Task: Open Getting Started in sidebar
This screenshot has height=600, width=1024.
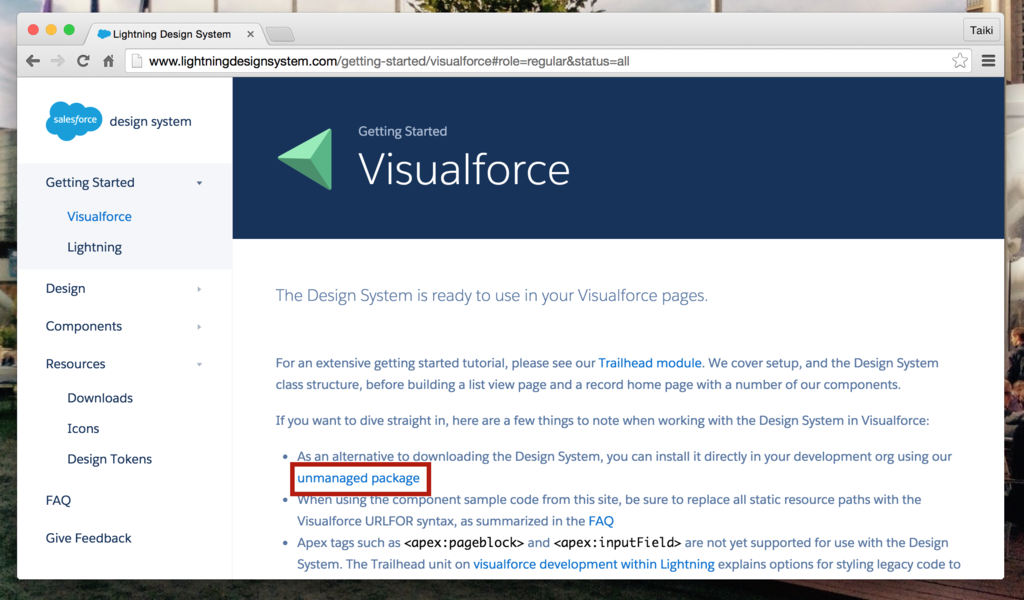Action: tap(90, 183)
